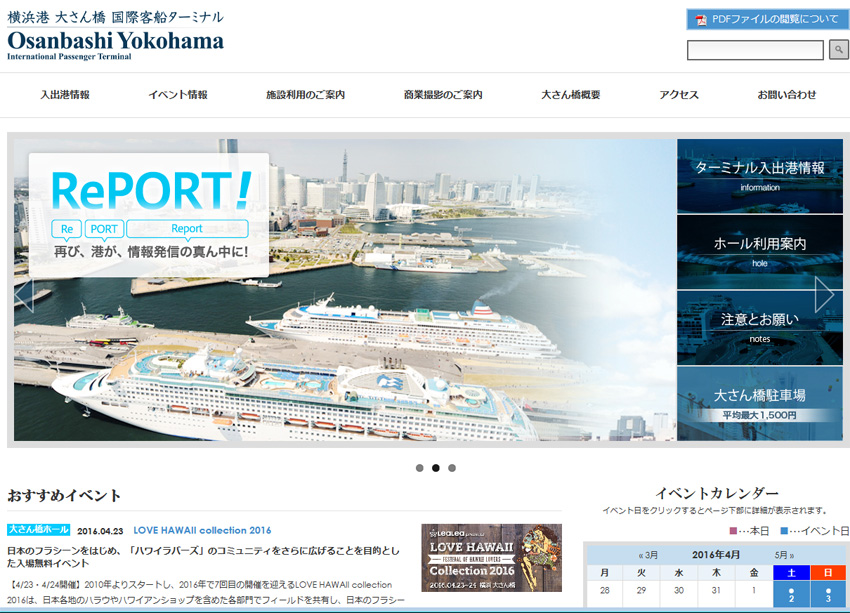
Task: Select the second carousel dot indicator
Action: 436,468
